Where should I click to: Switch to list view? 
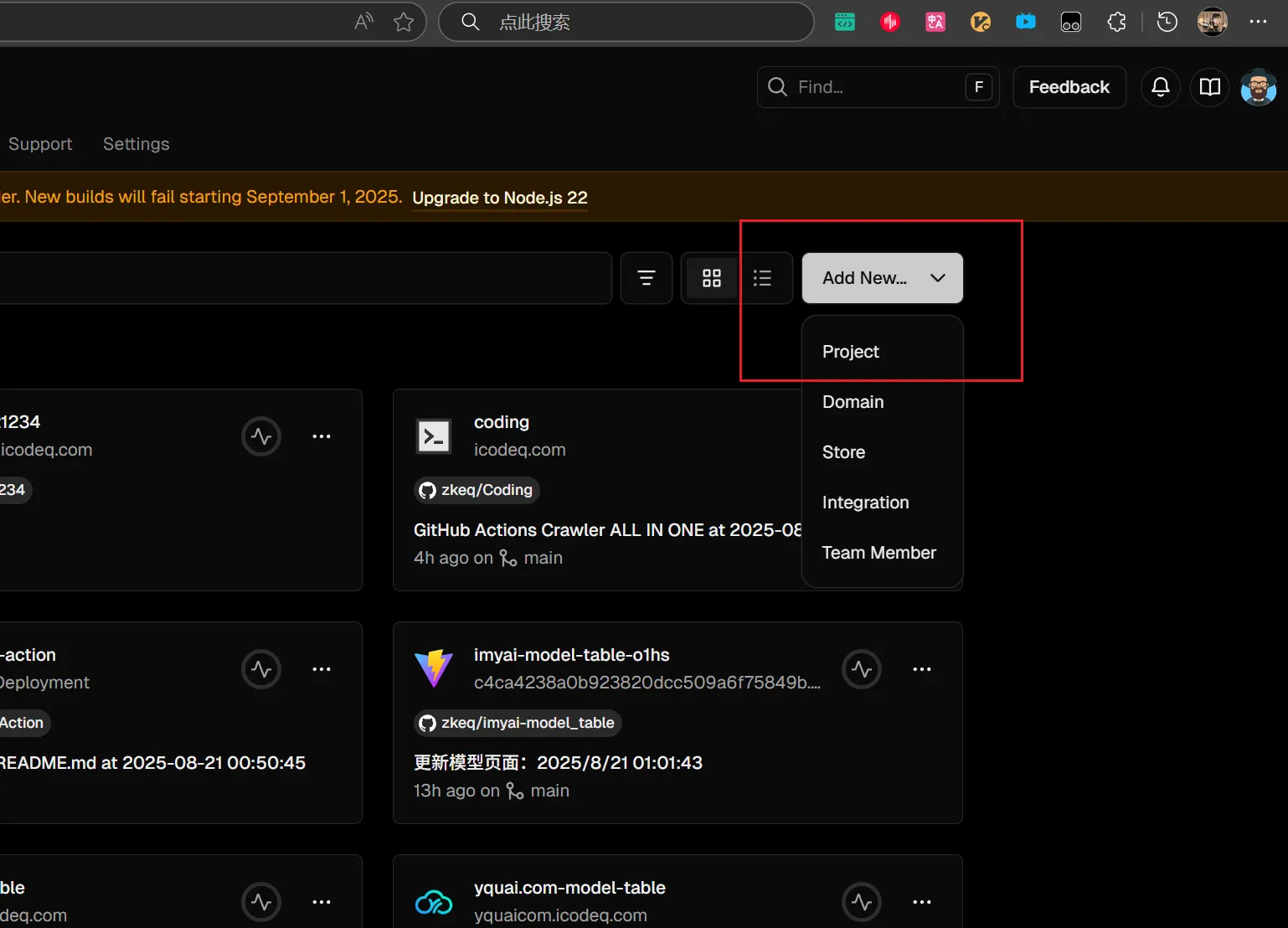762,278
